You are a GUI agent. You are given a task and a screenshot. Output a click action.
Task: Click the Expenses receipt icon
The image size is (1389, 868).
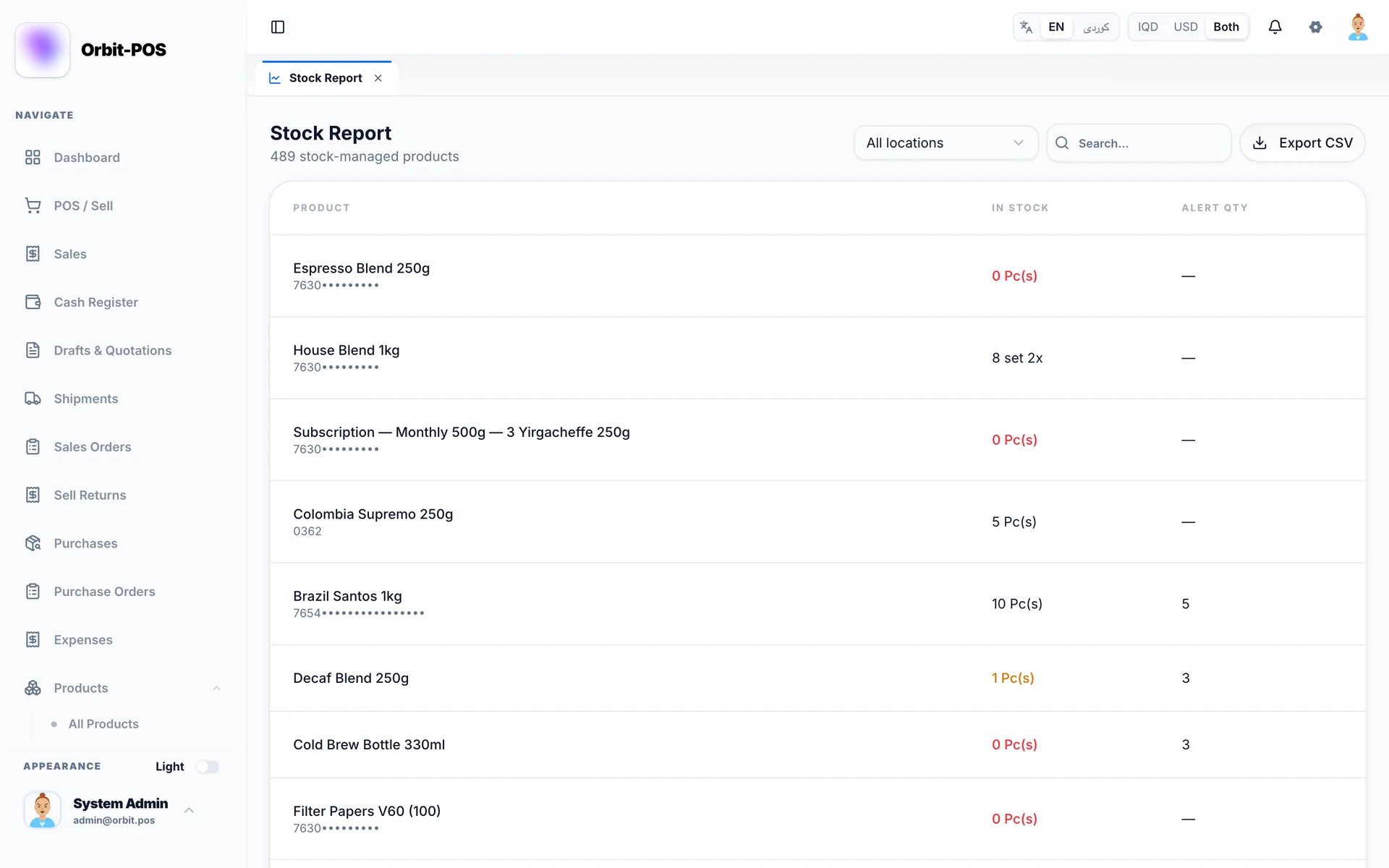33,639
